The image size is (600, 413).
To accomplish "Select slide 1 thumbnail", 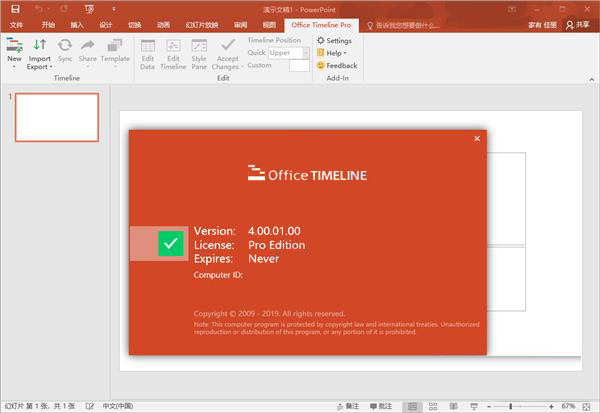I will point(57,117).
